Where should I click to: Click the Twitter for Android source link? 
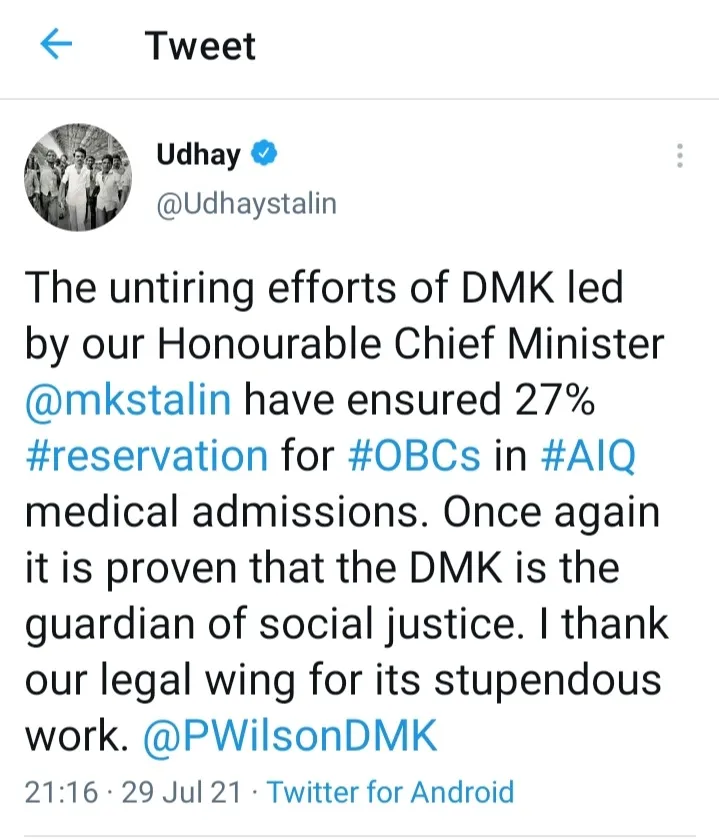391,792
